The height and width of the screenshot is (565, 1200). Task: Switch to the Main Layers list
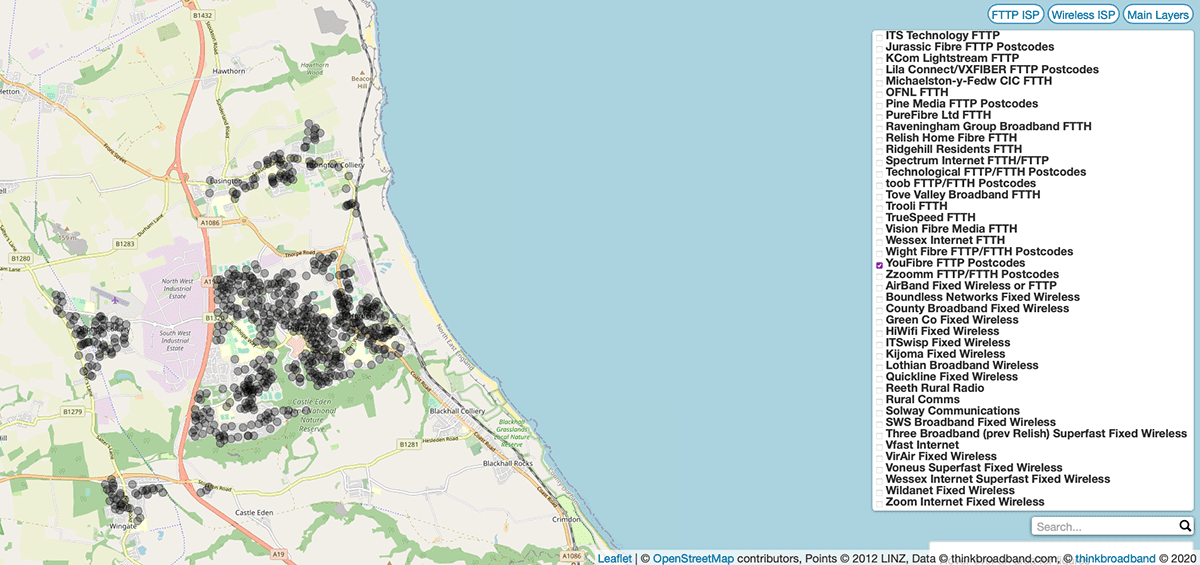click(x=1157, y=15)
